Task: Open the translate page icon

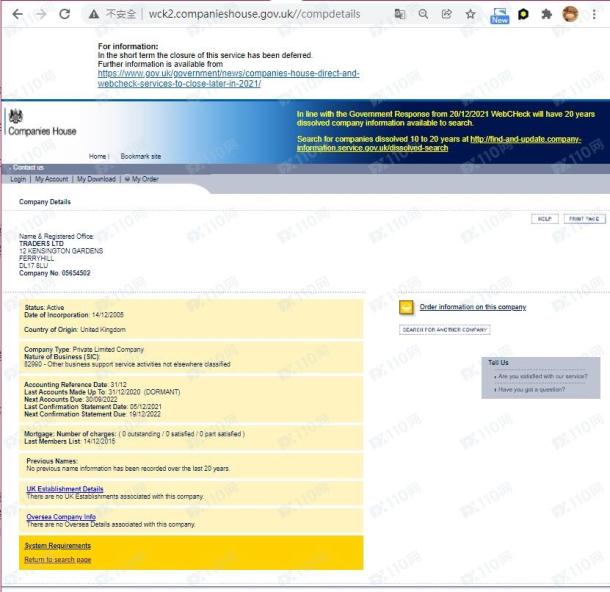Action: coord(400,14)
